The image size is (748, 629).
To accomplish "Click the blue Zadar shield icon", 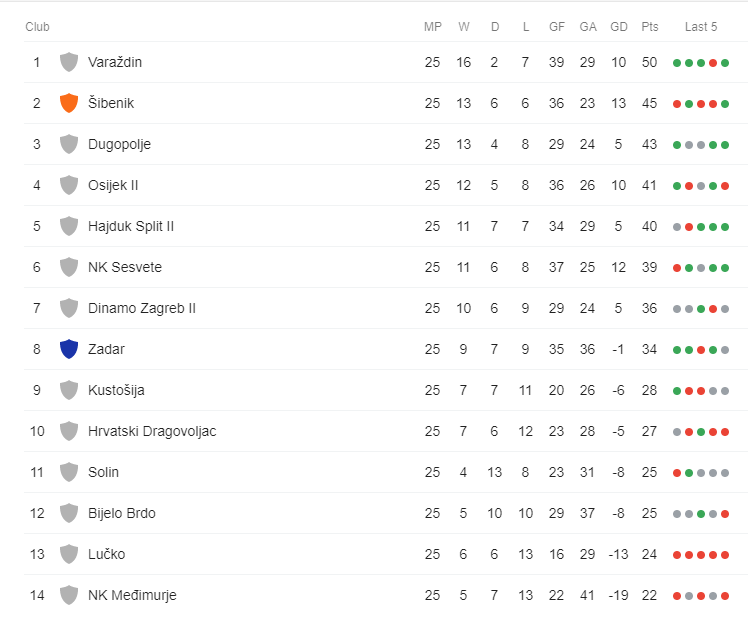I will click(x=69, y=349).
